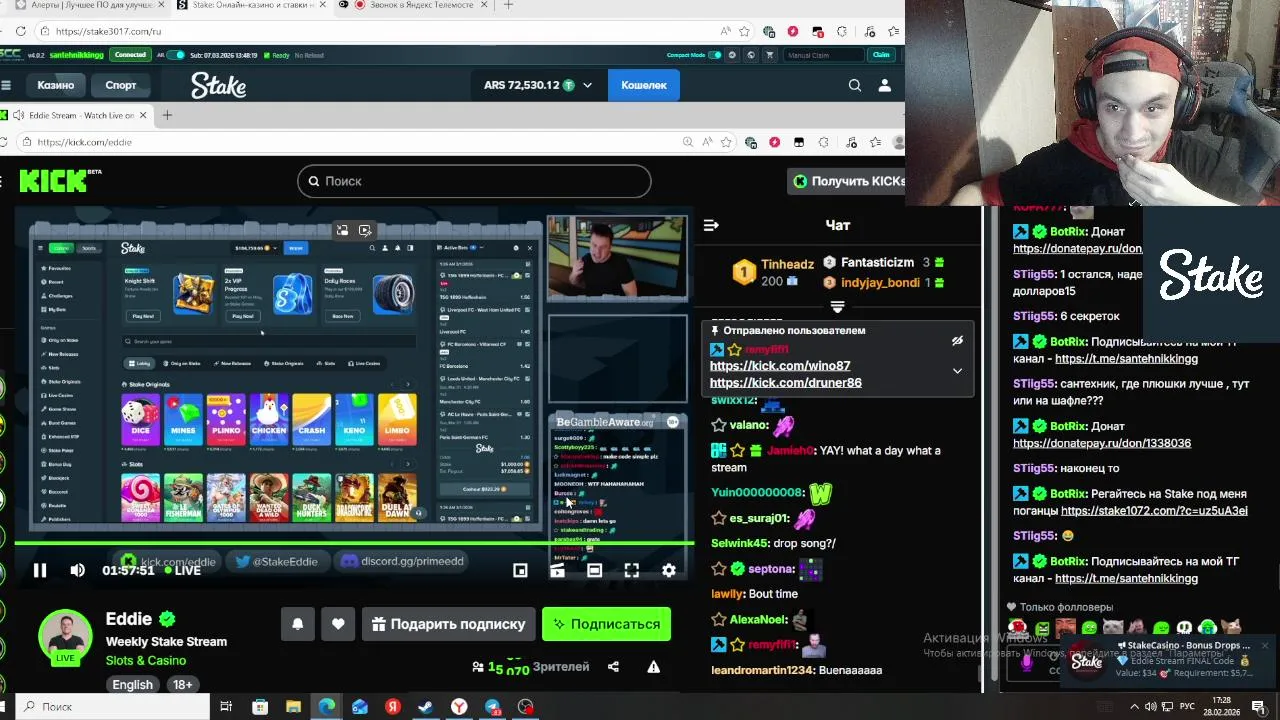Image resolution: width=1280 pixels, height=720 pixels.
Task: Select Tinheadz in the chat leaderboard
Action: pos(787,264)
